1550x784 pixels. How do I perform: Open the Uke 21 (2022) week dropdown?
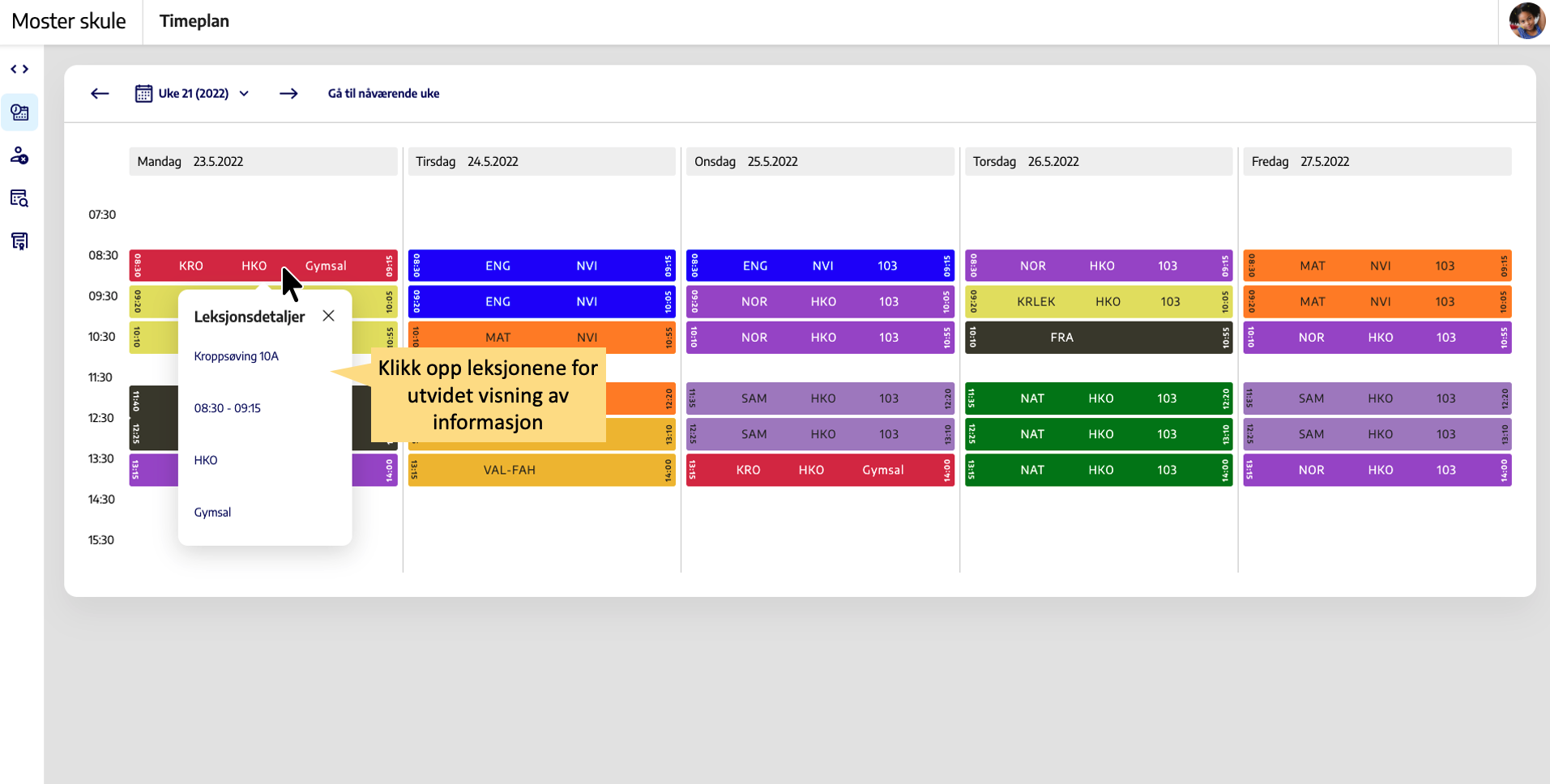coord(193,94)
